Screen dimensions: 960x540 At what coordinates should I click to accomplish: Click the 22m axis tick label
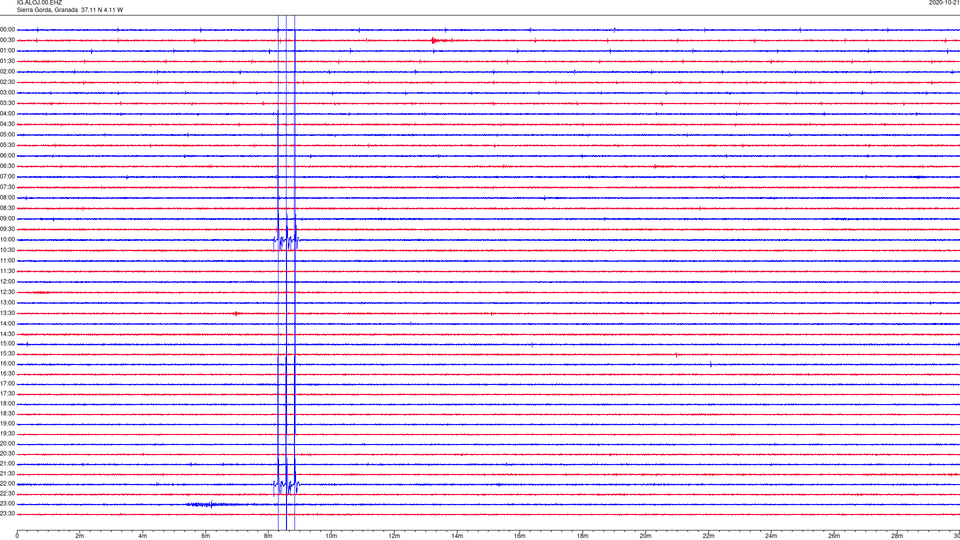[x=708, y=536]
